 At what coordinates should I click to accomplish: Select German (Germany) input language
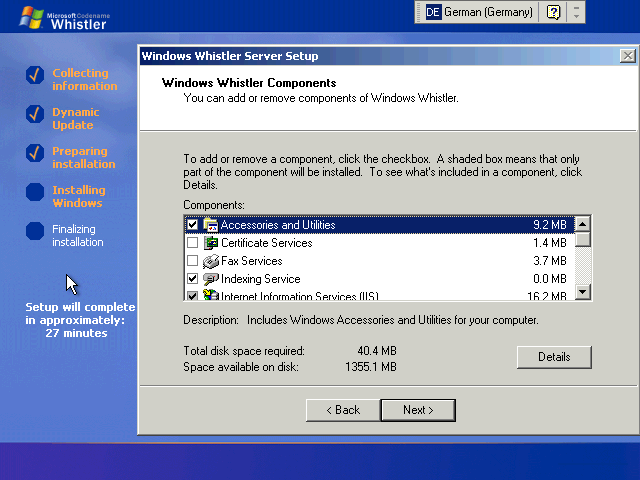[x=488, y=12]
